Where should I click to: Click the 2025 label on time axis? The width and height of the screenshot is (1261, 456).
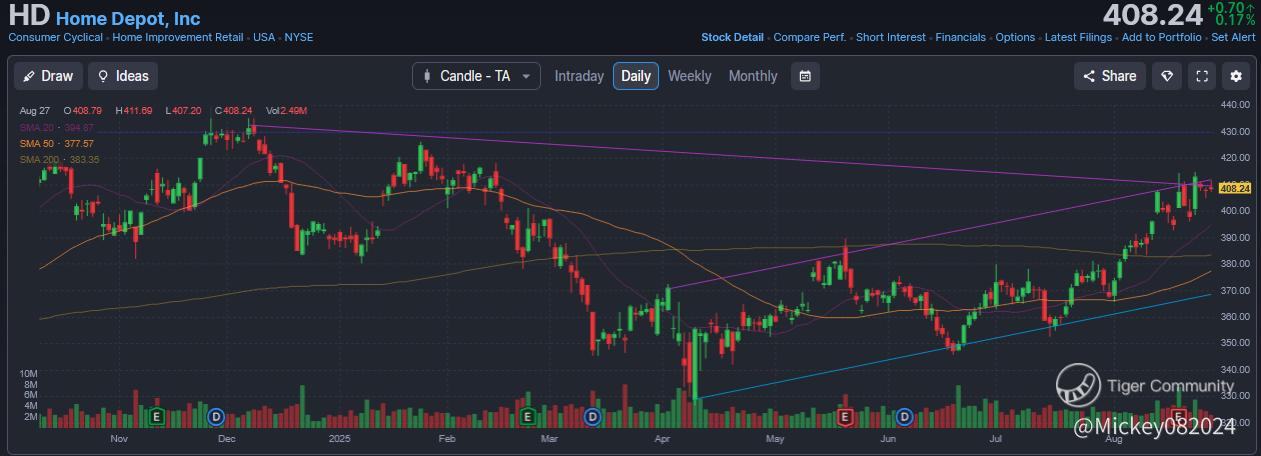coord(340,438)
